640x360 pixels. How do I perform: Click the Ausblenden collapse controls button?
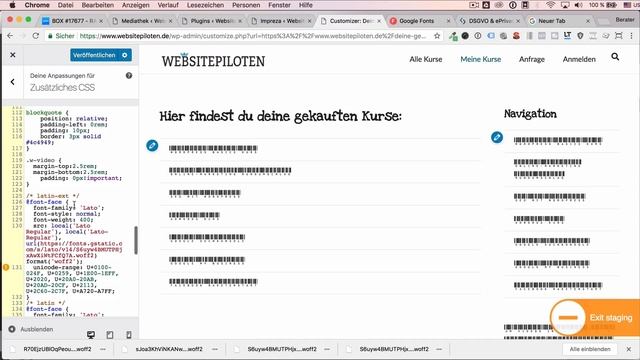point(31,329)
